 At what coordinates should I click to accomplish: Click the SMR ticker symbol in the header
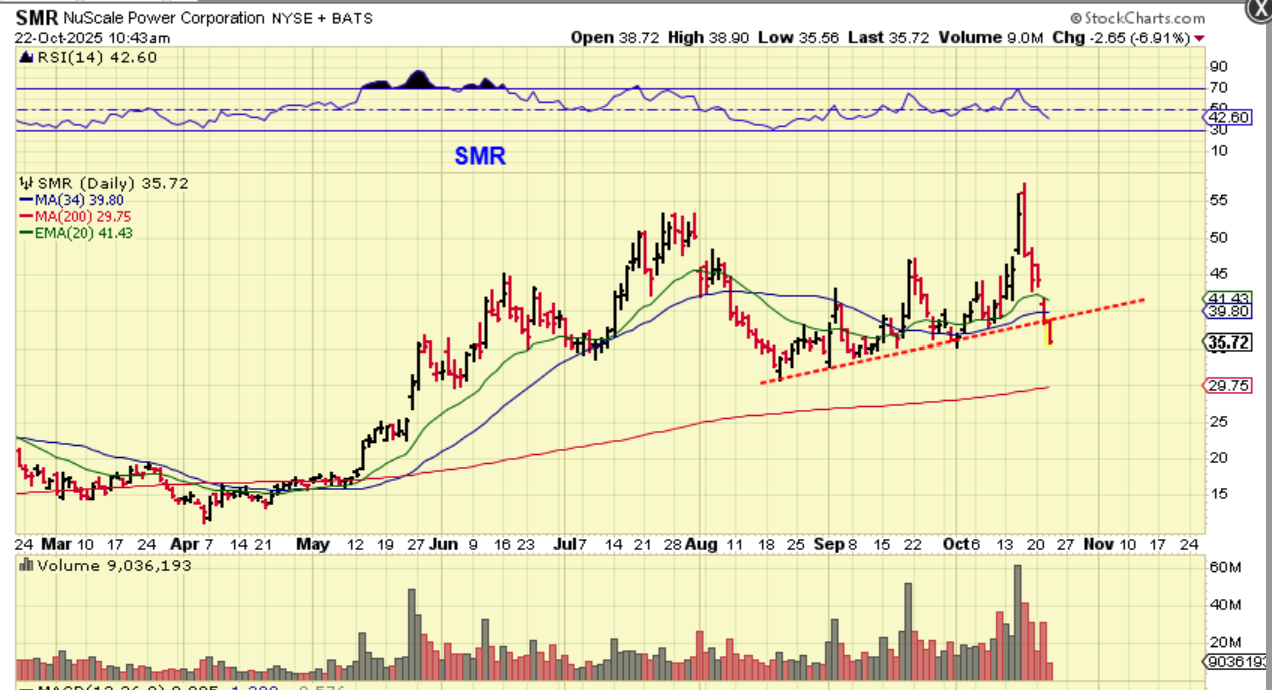(37, 18)
